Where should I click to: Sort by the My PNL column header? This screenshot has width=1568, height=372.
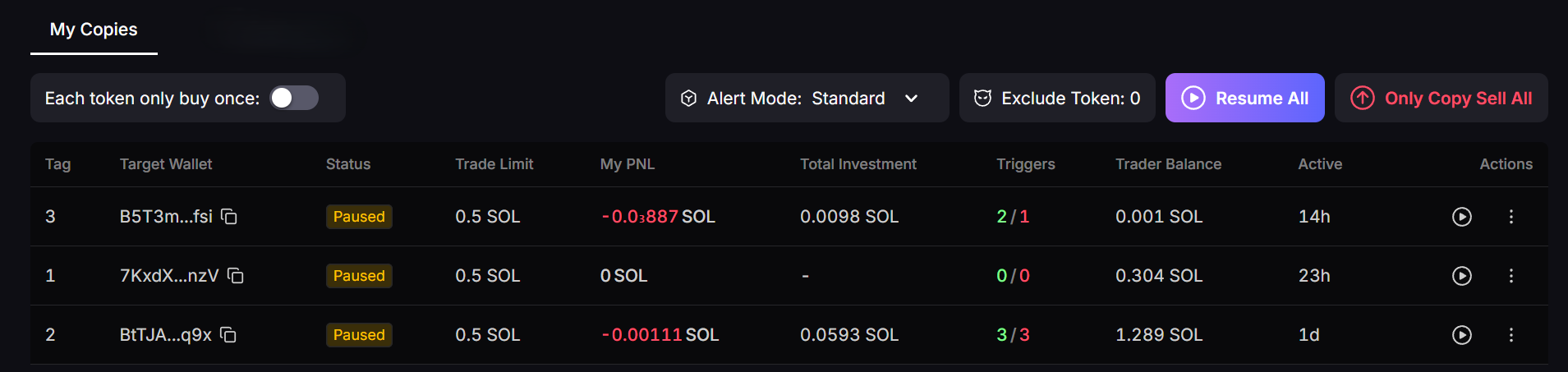627,164
